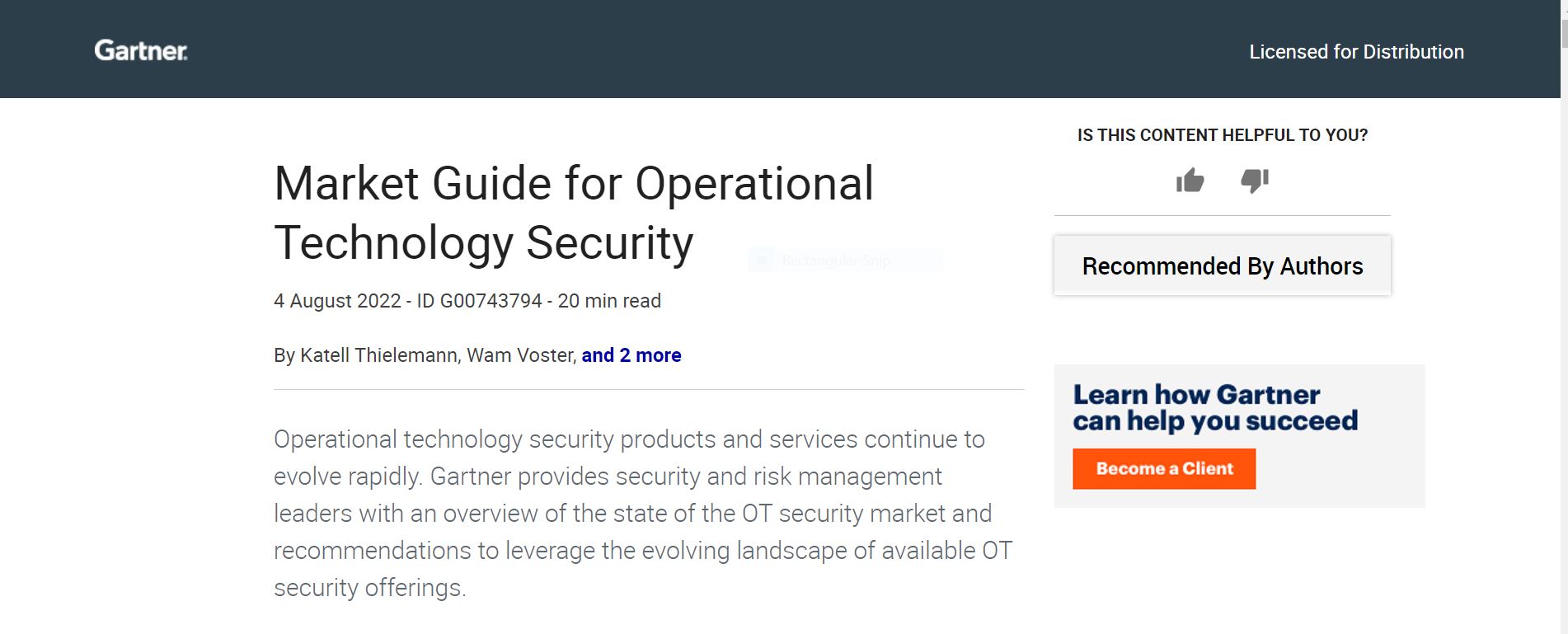Select the article title heading
Screen dimensions: 1568x634
click(575, 213)
